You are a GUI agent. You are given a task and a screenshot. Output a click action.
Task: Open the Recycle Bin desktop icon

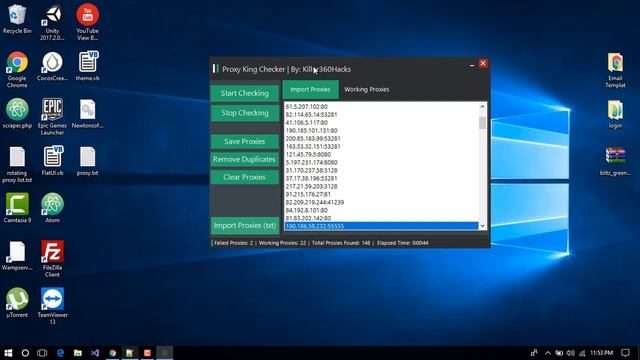[17, 19]
